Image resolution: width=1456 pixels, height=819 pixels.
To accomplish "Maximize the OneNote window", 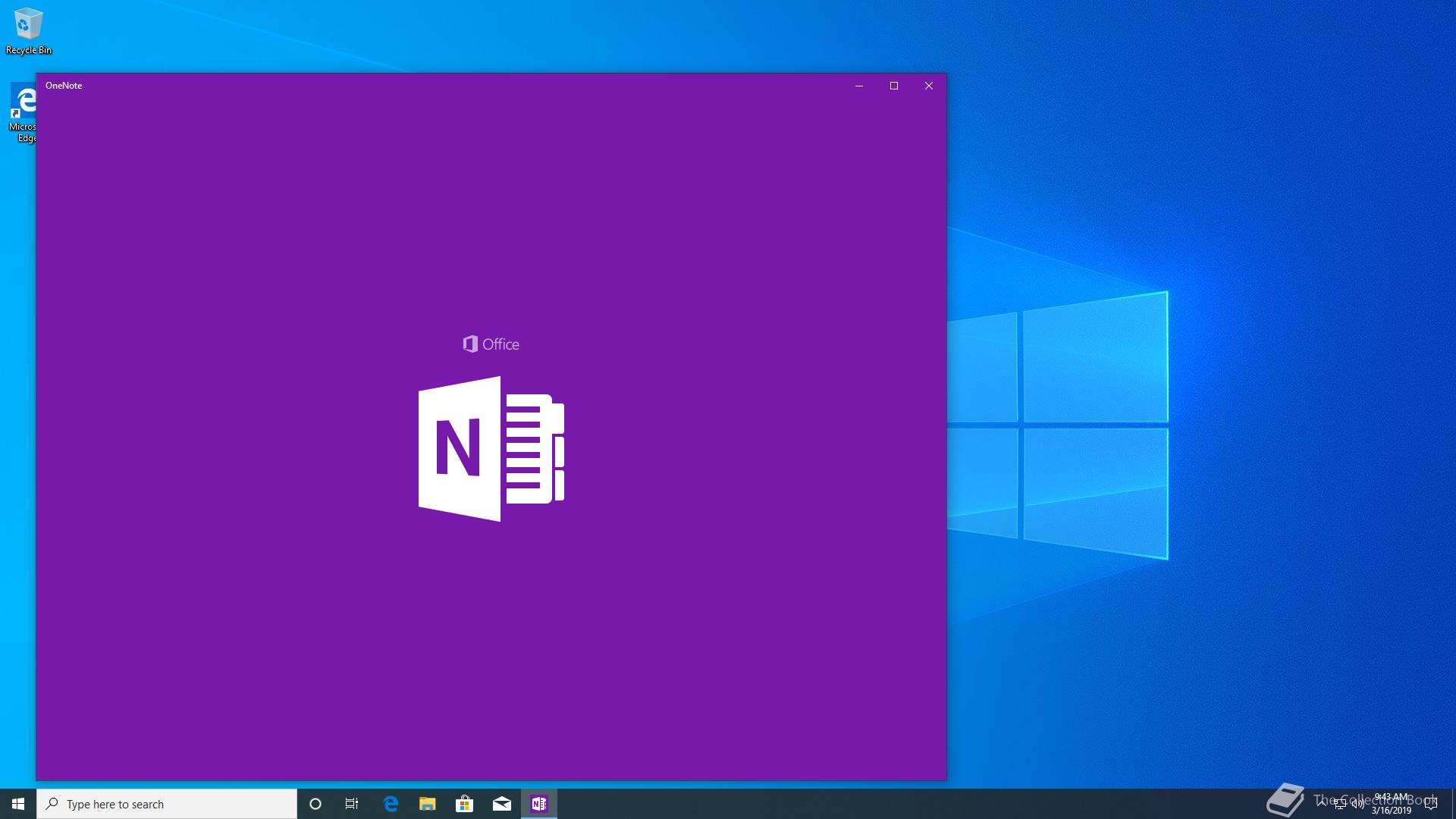I will tap(894, 86).
